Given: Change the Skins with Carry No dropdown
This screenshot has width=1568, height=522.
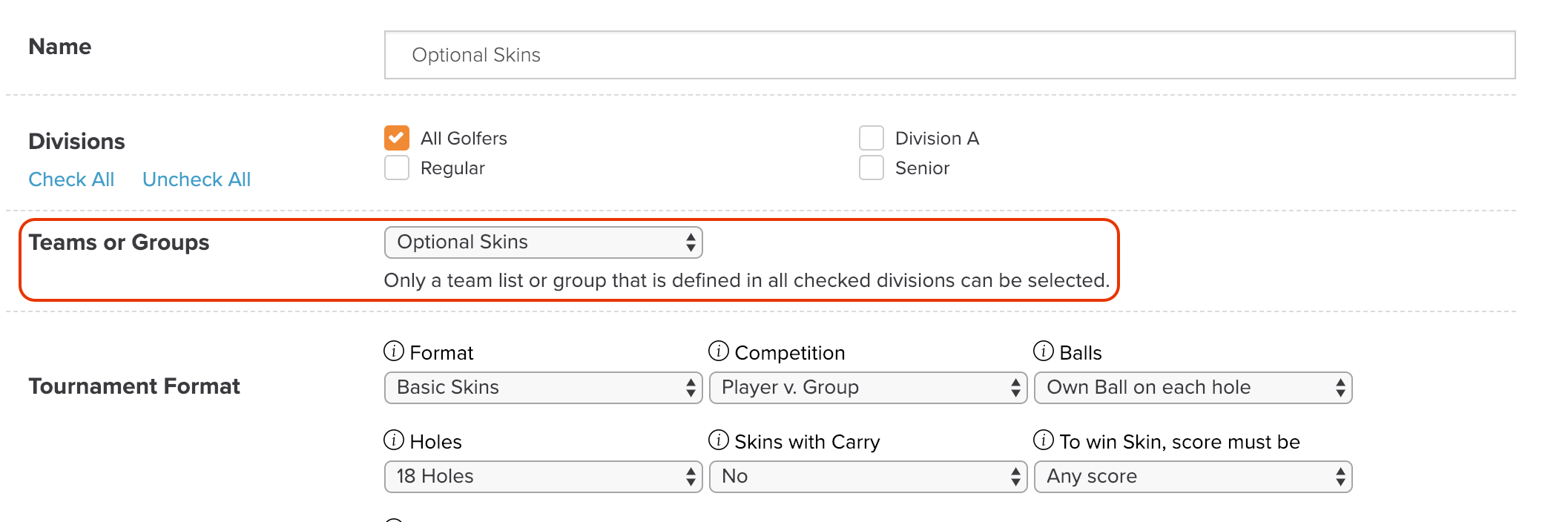Looking at the screenshot, I should pyautogui.click(x=868, y=477).
